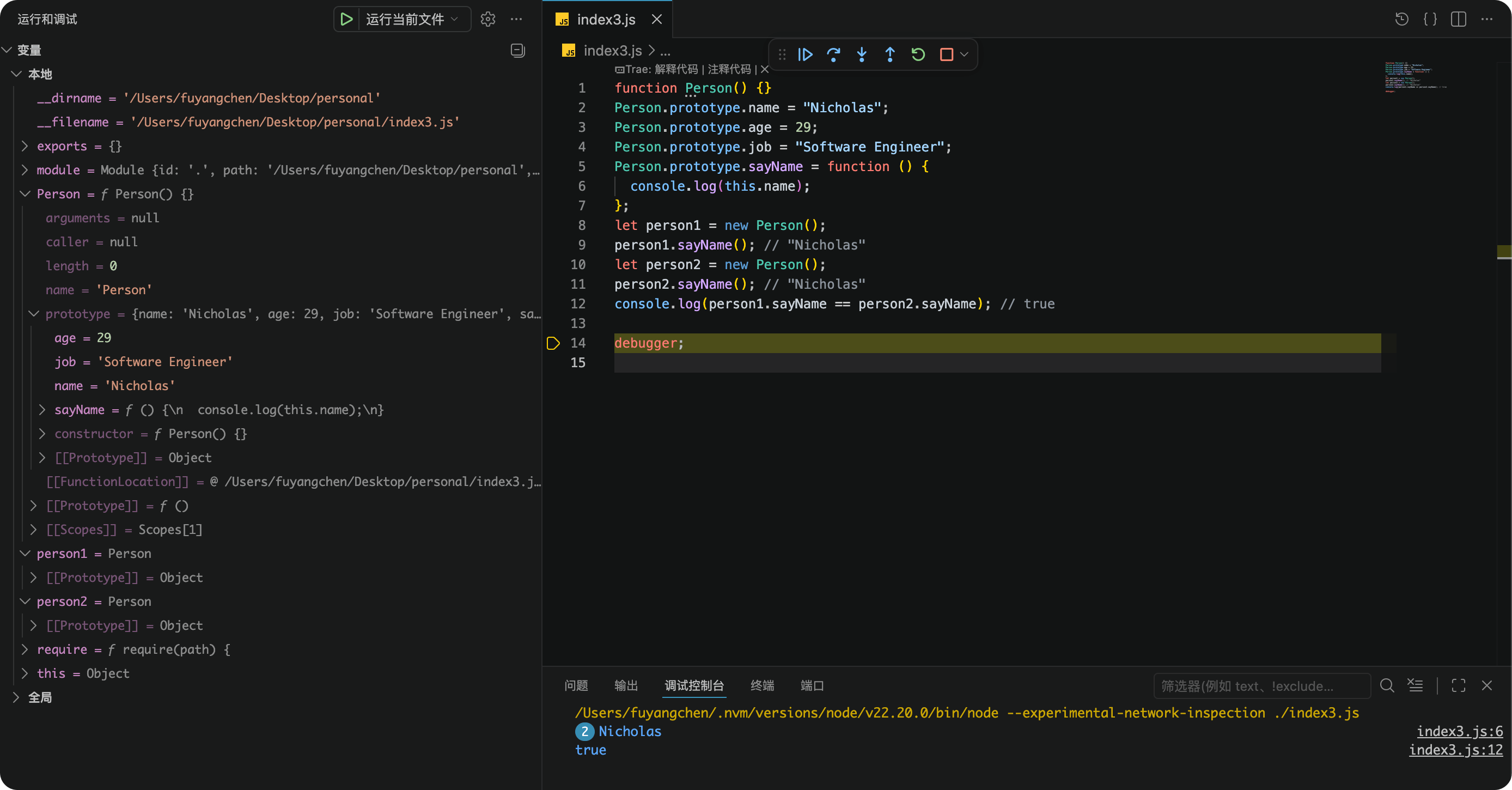Viewport: 1512px width, 790px height.
Task: Open more actions in Run and Debug header
Action: tap(516, 20)
